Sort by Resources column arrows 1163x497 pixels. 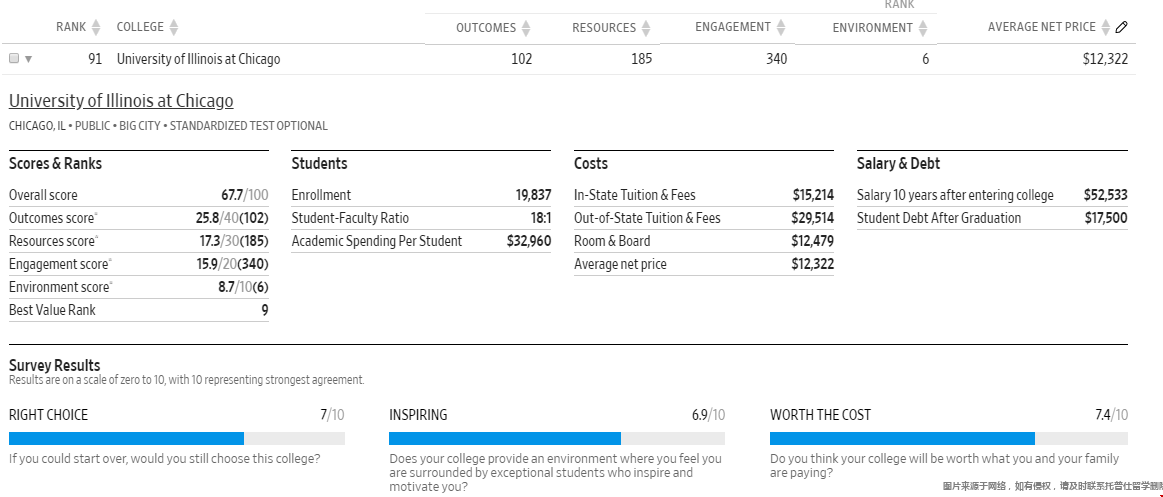[646, 28]
